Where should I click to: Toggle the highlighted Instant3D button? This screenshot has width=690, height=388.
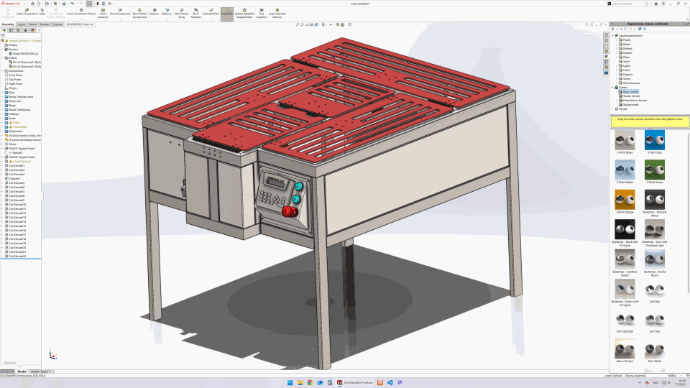[x=227, y=13]
